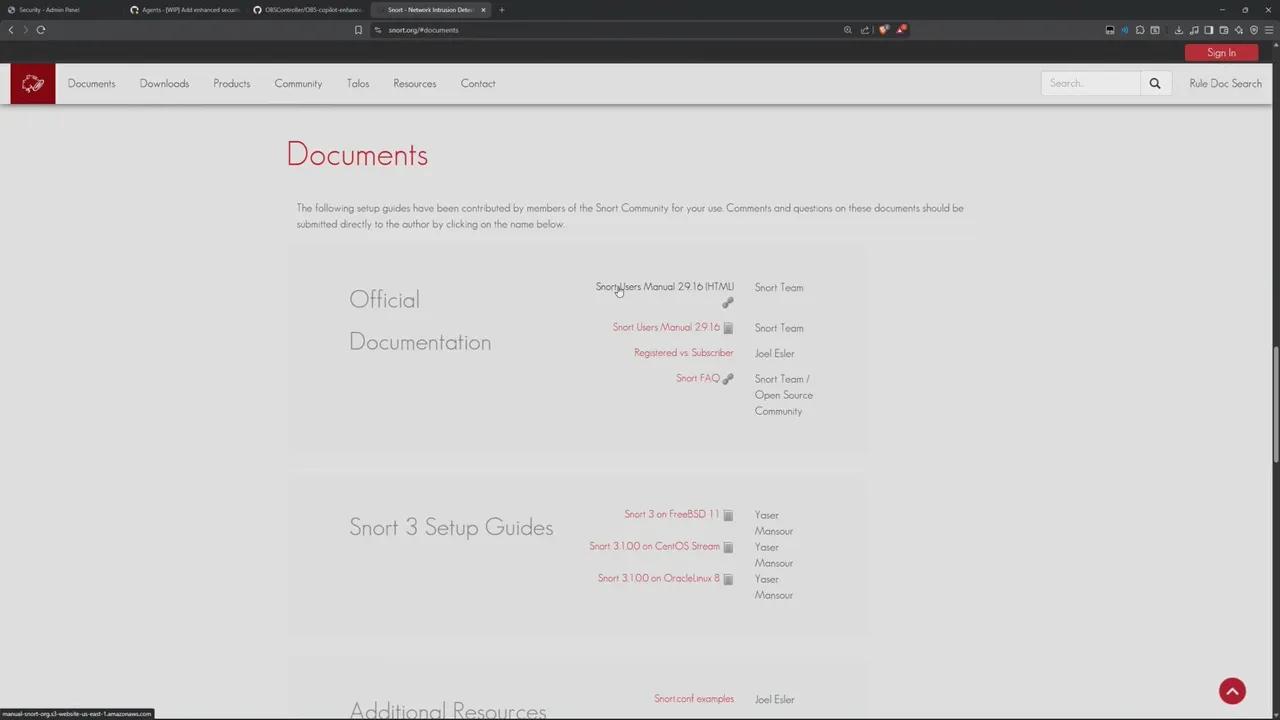Open the Brave Shields lion icon
Viewport: 1280px width, 720px height.
tap(883, 30)
